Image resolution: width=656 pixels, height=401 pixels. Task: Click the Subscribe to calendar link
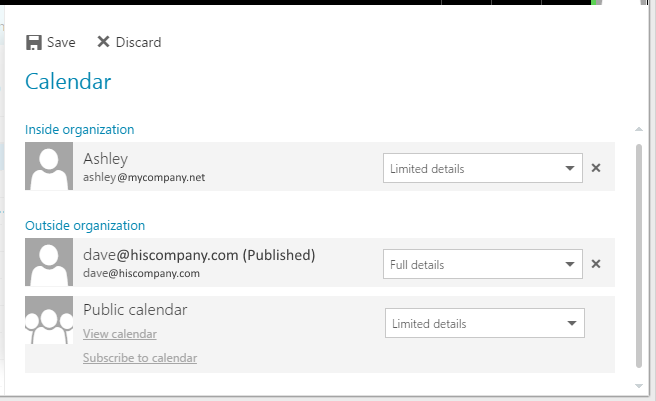coord(140,358)
